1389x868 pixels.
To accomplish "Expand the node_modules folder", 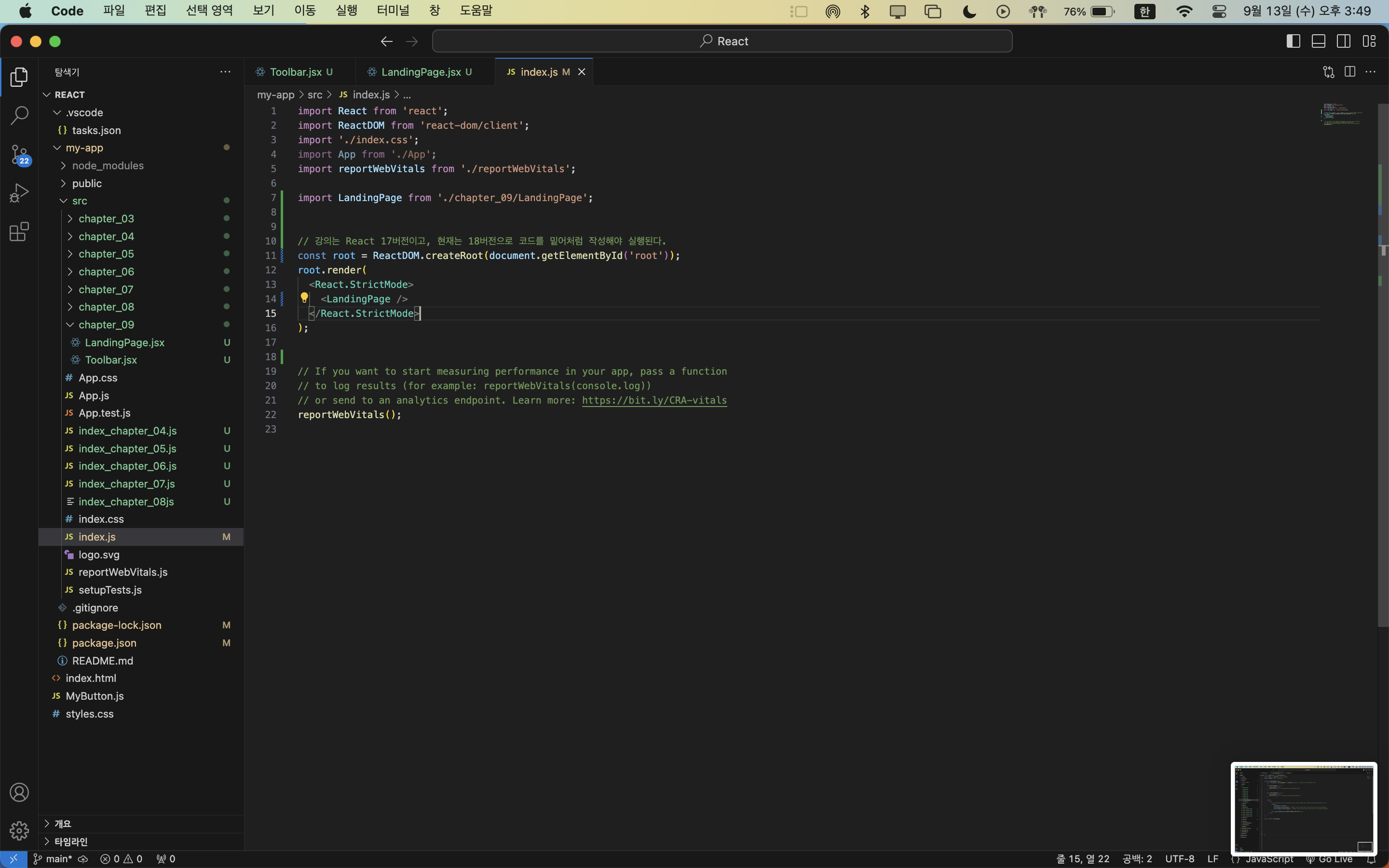I will (x=108, y=166).
